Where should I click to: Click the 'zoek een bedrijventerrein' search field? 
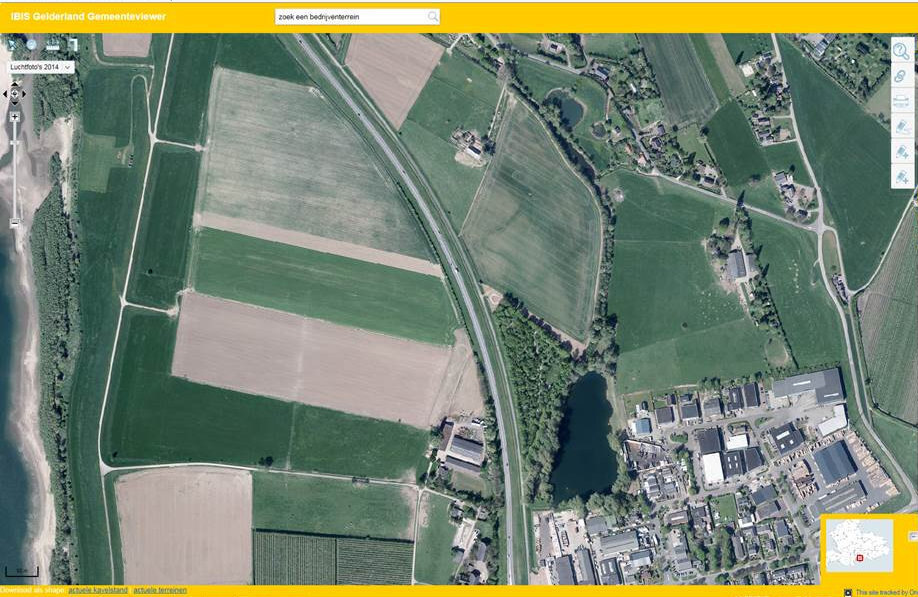pos(350,17)
